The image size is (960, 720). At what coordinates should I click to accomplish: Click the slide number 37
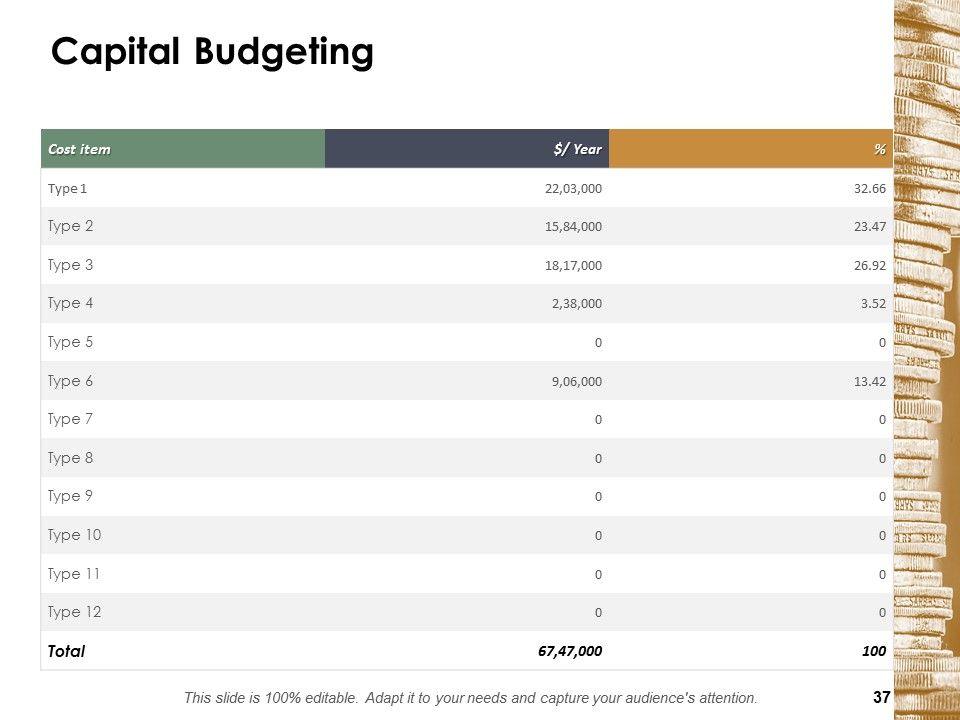point(881,698)
